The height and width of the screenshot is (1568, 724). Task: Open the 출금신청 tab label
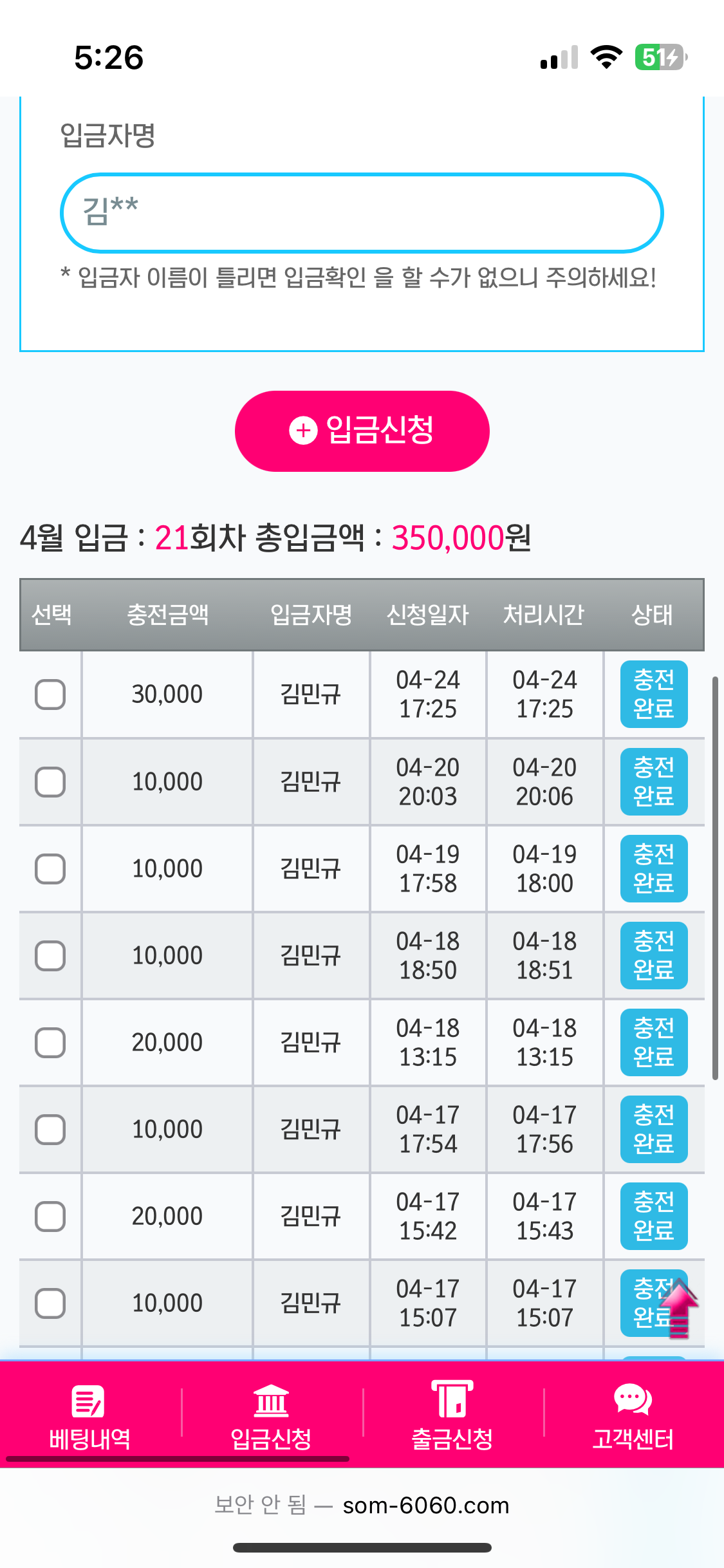452,1439
